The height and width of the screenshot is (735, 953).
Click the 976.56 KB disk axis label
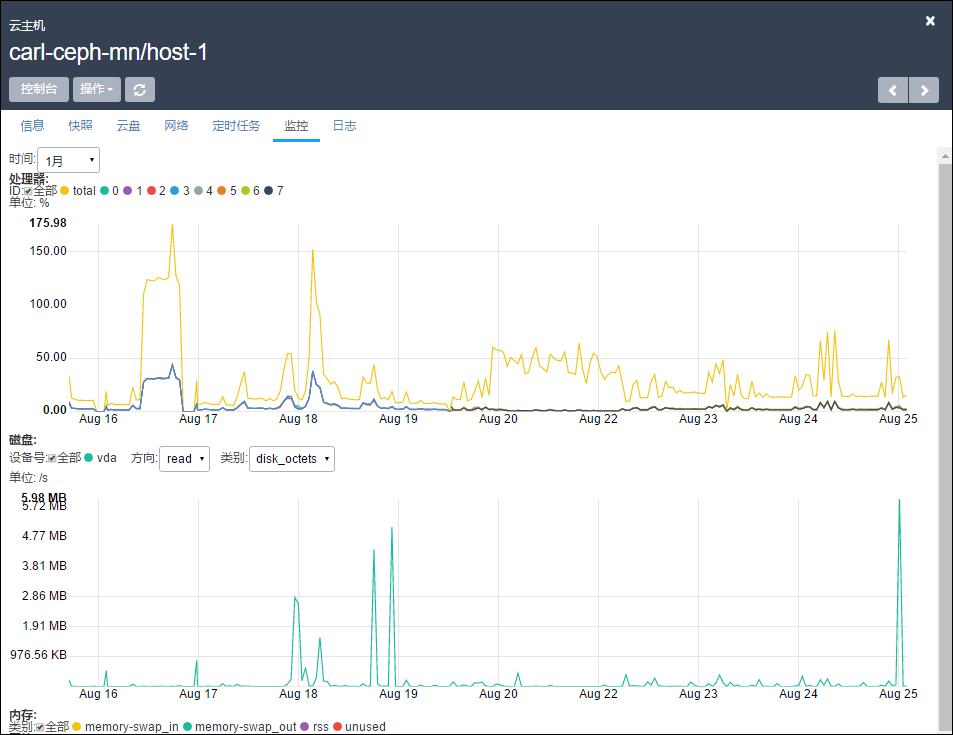(x=38, y=655)
